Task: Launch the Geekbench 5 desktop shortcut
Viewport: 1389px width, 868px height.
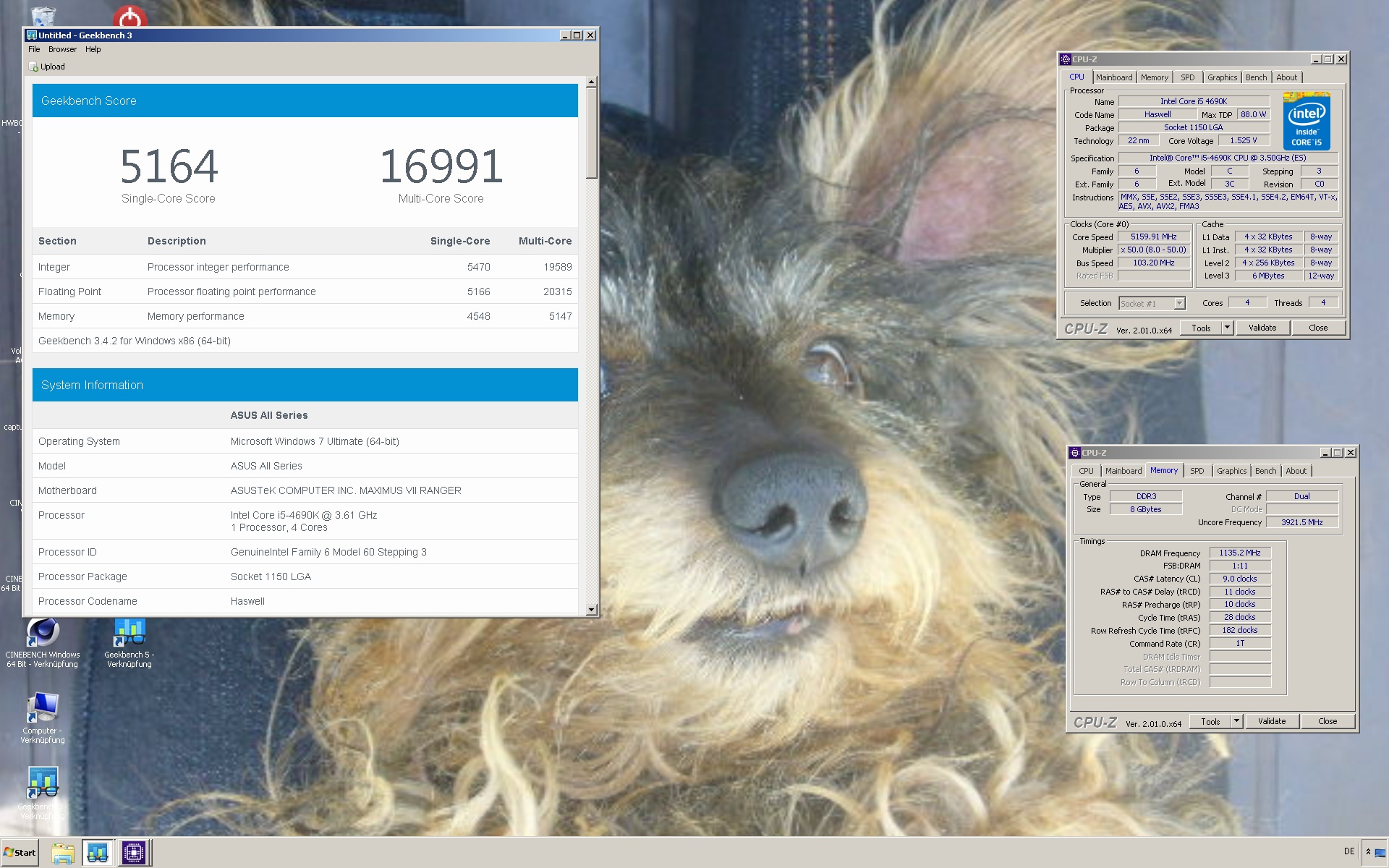Action: 129,642
